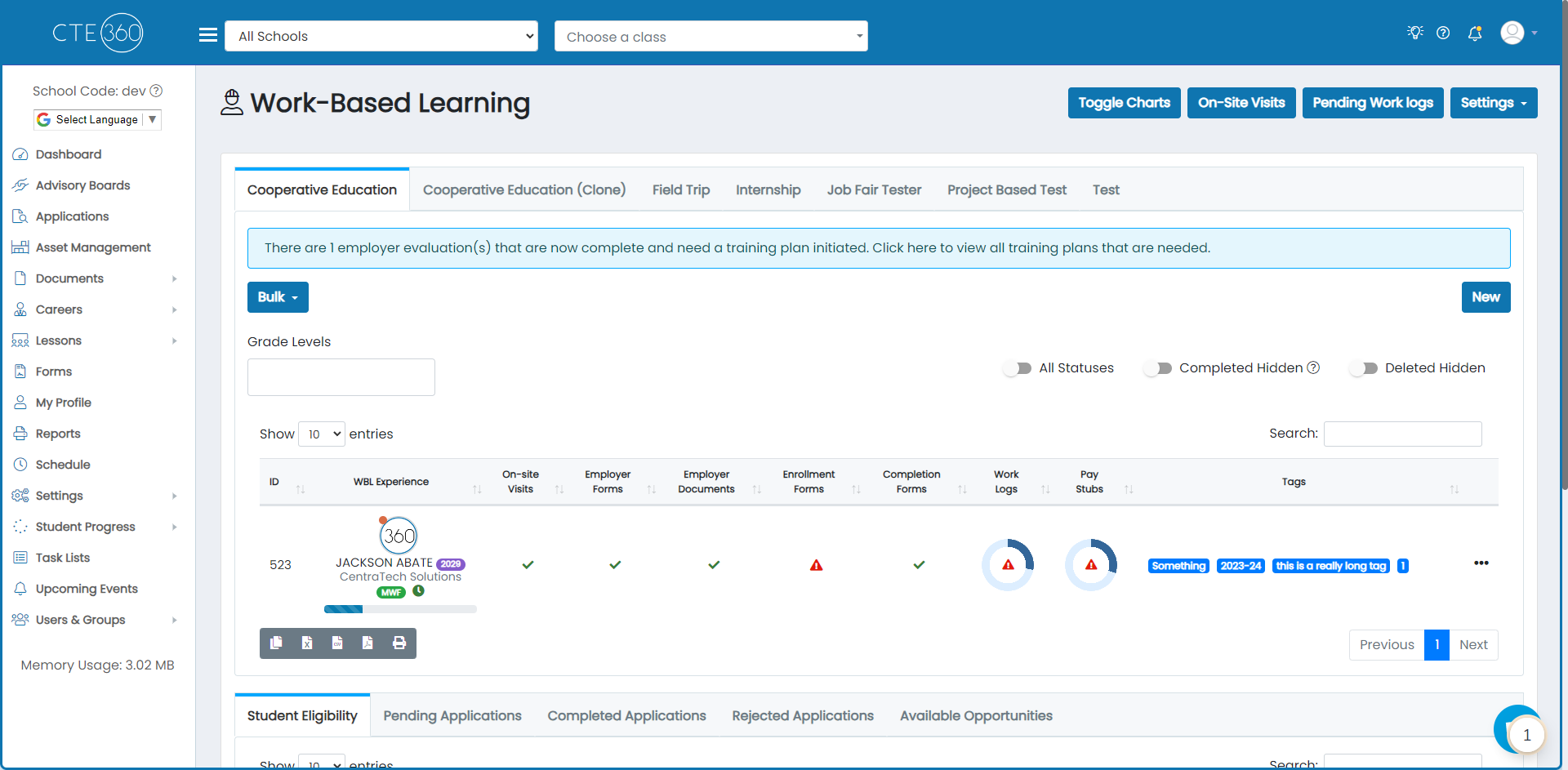The height and width of the screenshot is (770, 1568).
Task: Click the purple 2029 badge
Action: (451, 564)
